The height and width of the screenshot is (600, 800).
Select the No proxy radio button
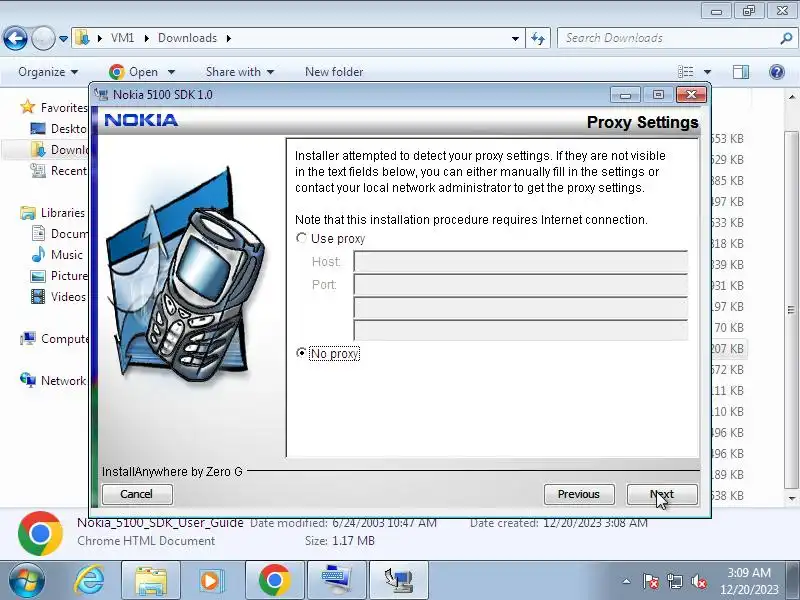pyautogui.click(x=302, y=353)
